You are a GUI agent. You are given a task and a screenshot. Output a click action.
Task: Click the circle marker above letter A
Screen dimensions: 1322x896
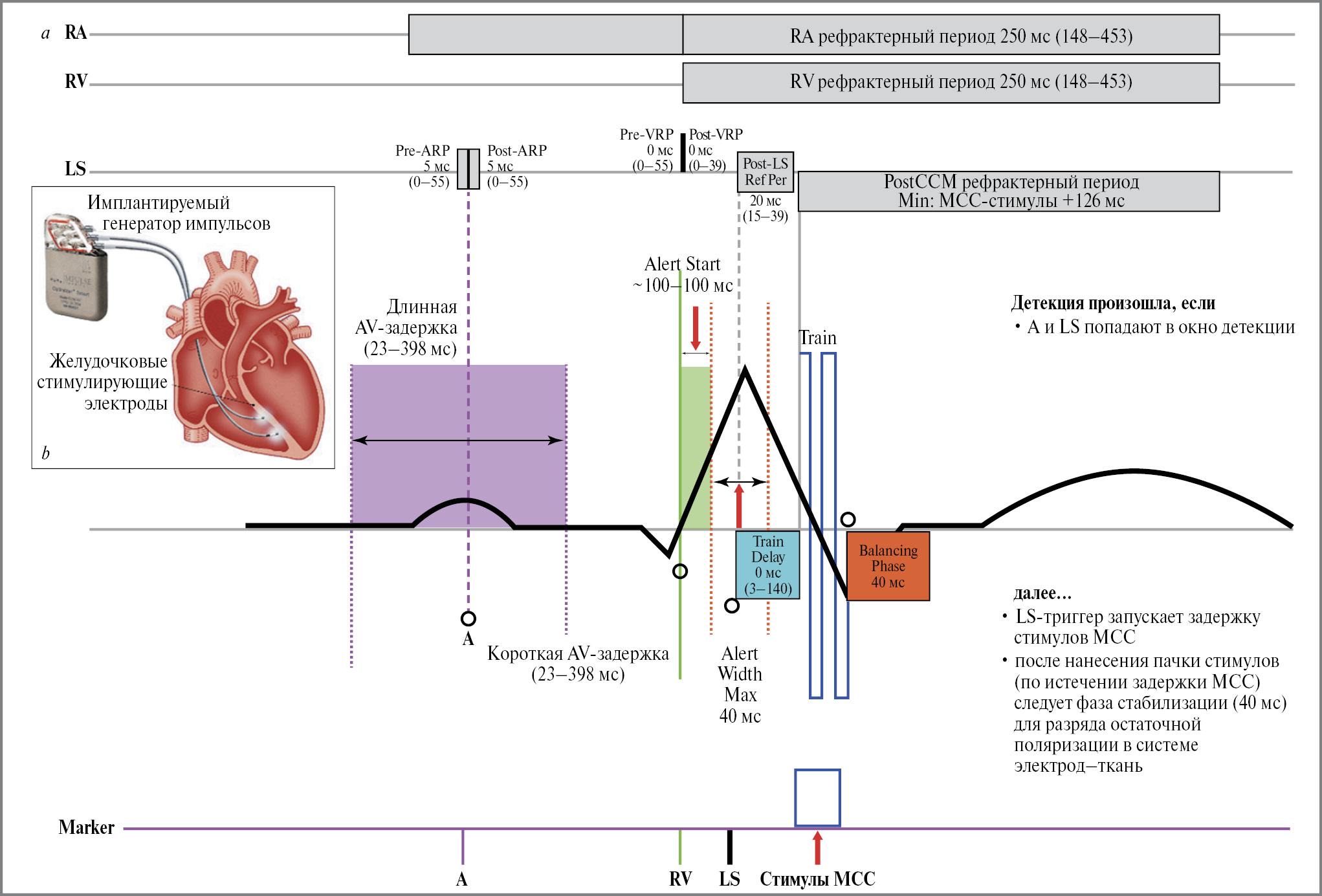tap(468, 618)
